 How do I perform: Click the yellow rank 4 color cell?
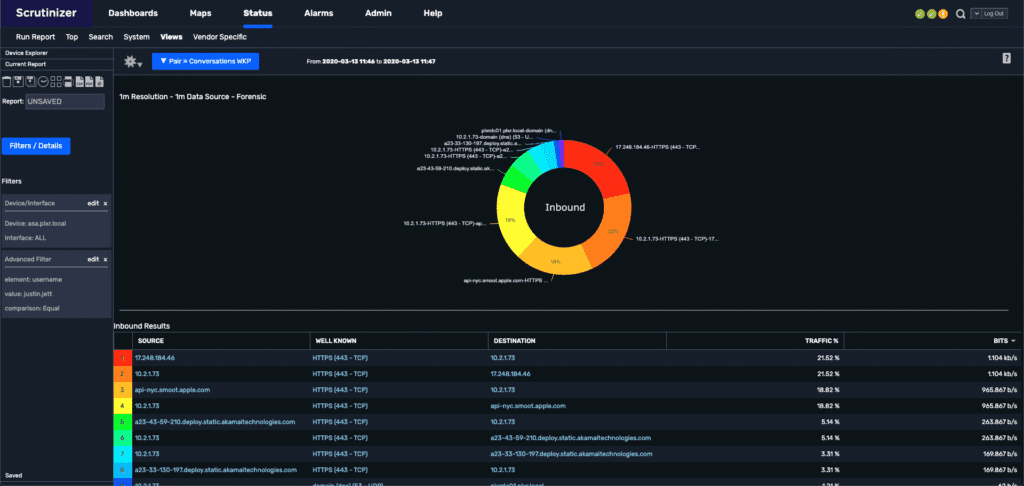[123, 406]
